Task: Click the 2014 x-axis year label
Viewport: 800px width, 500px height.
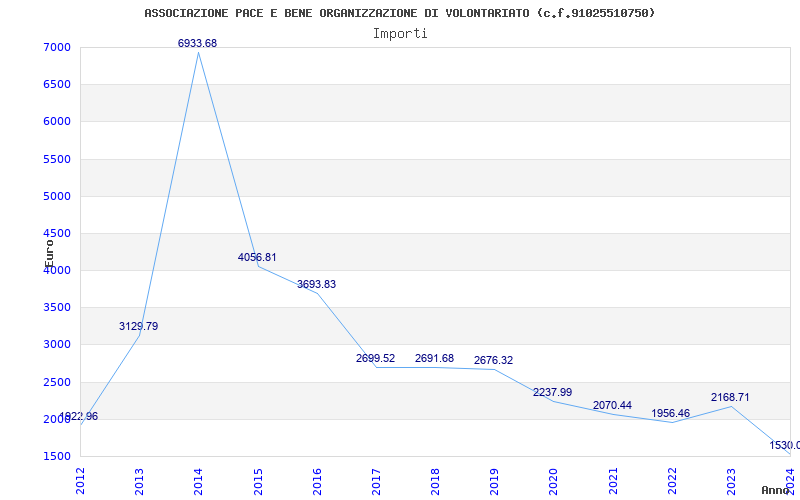Action: pos(198,481)
